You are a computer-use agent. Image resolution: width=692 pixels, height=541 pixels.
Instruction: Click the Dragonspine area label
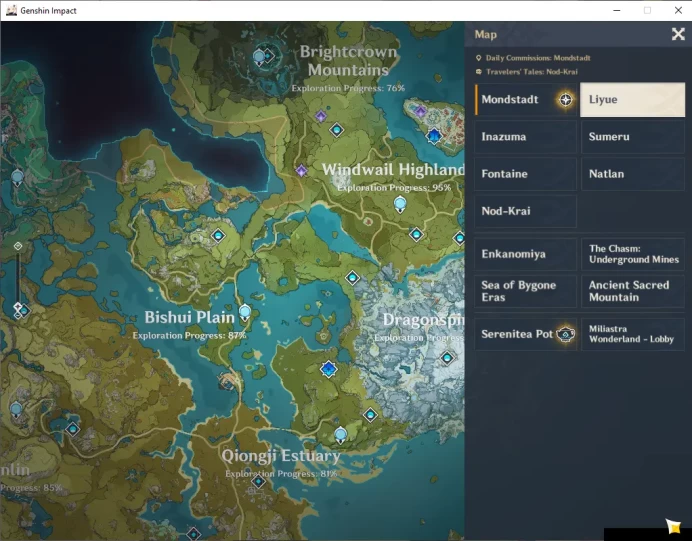[x=423, y=319]
